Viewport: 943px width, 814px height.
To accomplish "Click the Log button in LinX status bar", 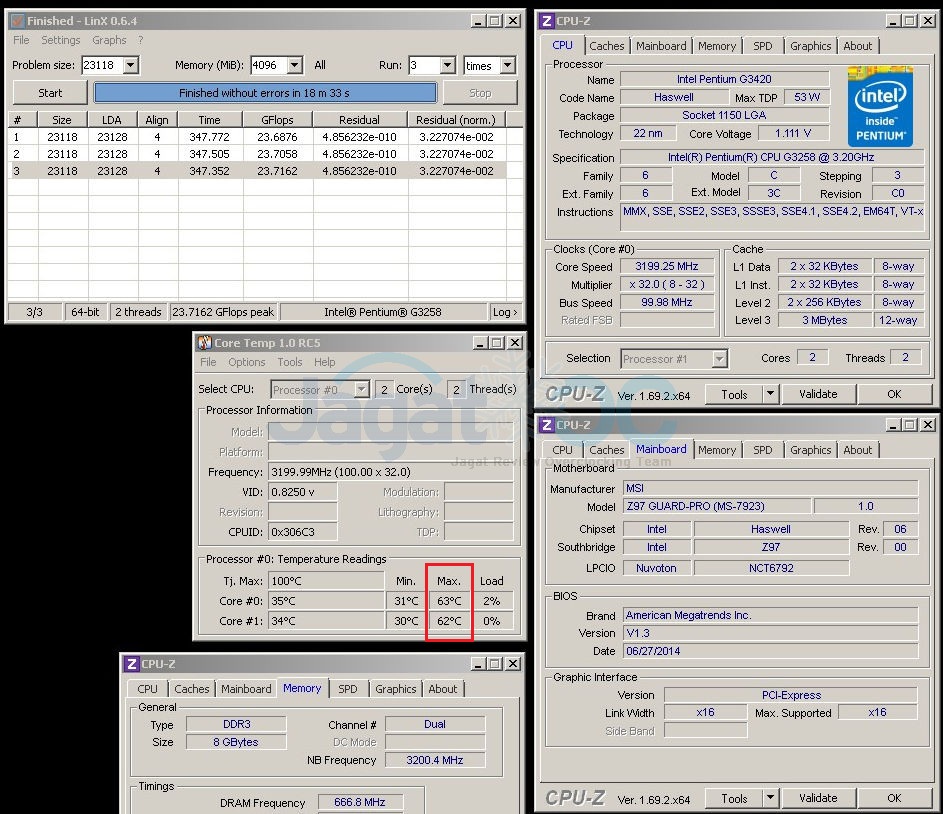I will [x=506, y=312].
